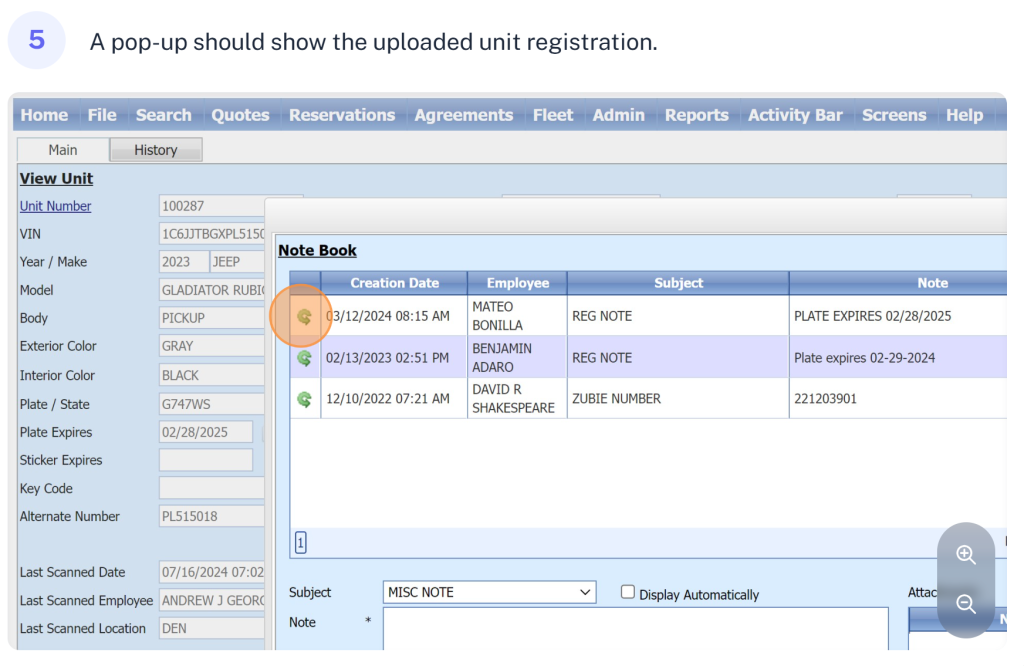
Task: Click the green icon for MATEO BONILLA note
Action: pyautogui.click(x=304, y=316)
